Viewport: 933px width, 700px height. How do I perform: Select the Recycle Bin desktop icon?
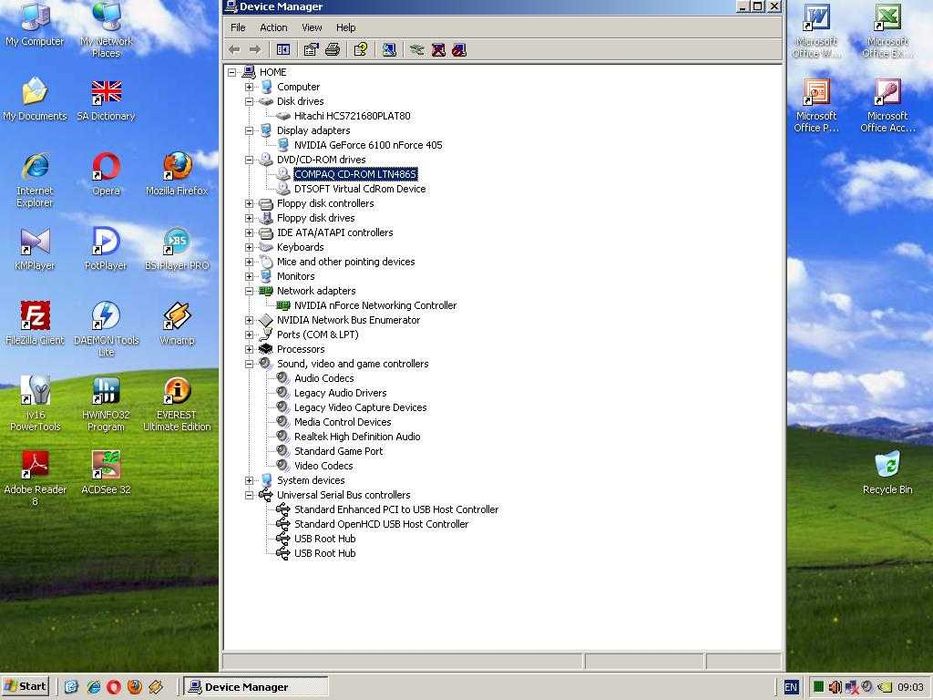click(x=887, y=473)
